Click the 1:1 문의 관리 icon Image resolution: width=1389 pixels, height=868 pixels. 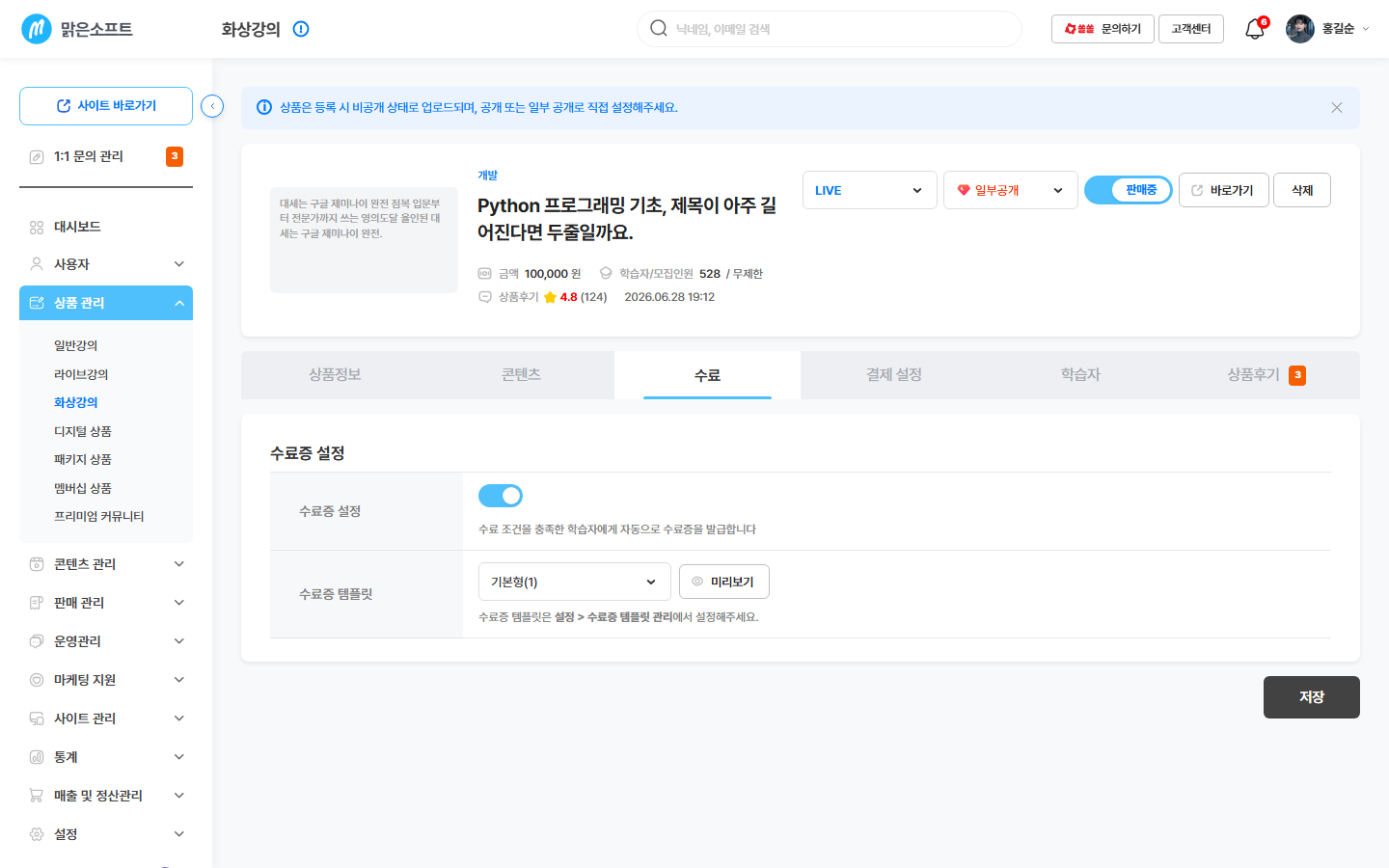pos(37,156)
